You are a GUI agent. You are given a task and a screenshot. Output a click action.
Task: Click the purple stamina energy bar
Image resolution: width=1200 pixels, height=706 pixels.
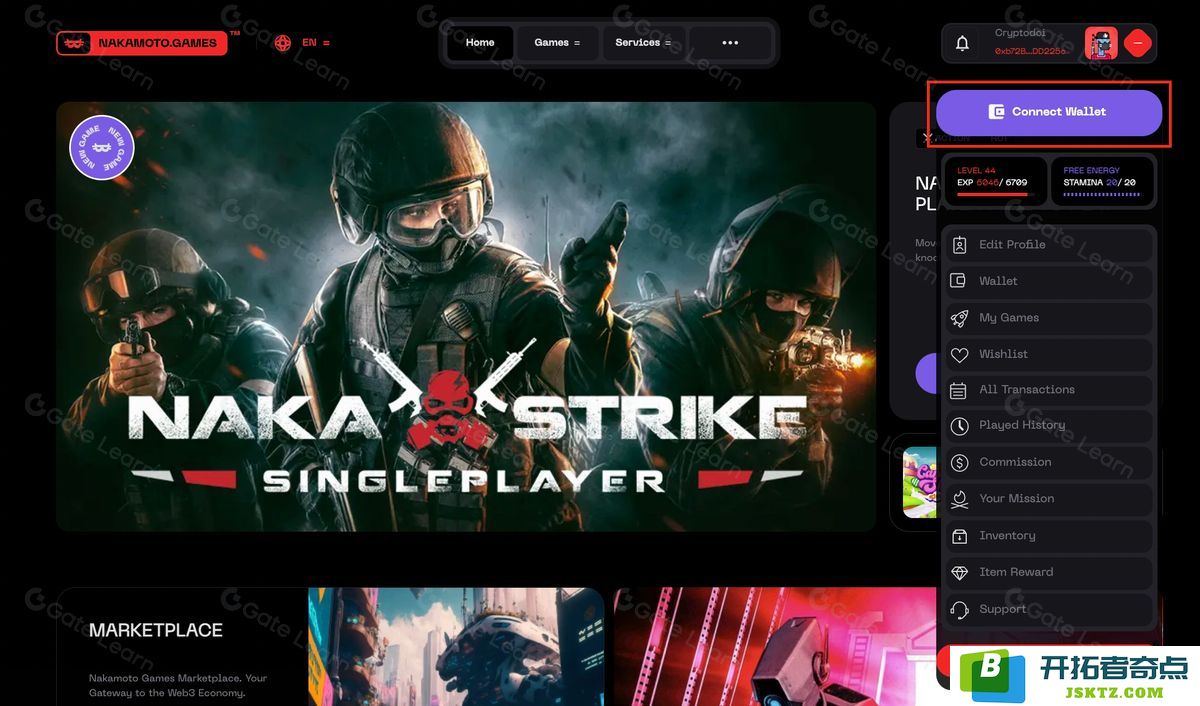(1100, 195)
